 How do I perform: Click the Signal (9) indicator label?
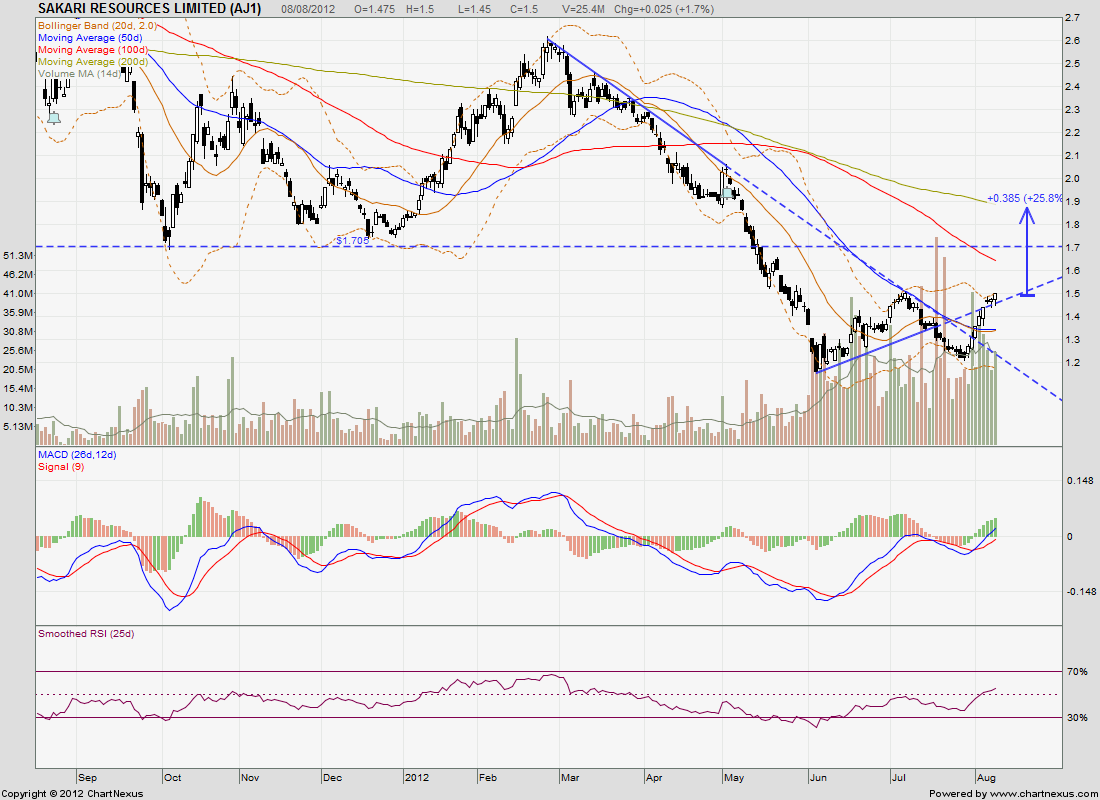pyautogui.click(x=61, y=467)
